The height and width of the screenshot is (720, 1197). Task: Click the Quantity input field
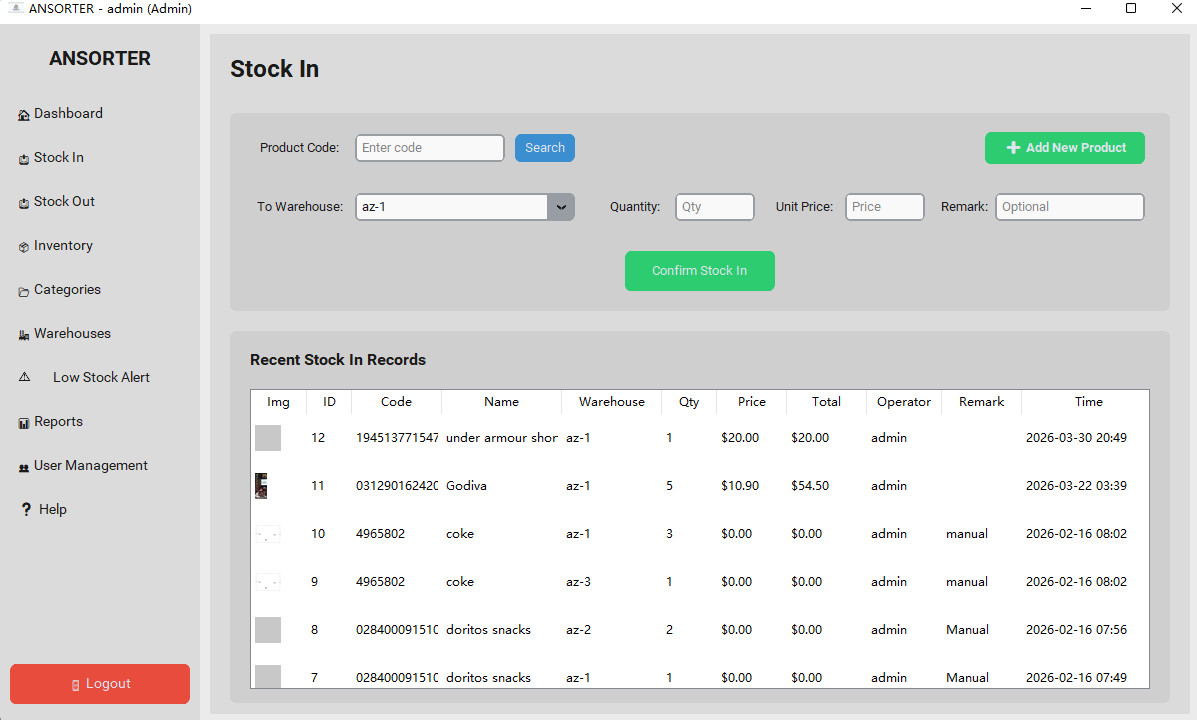point(715,207)
